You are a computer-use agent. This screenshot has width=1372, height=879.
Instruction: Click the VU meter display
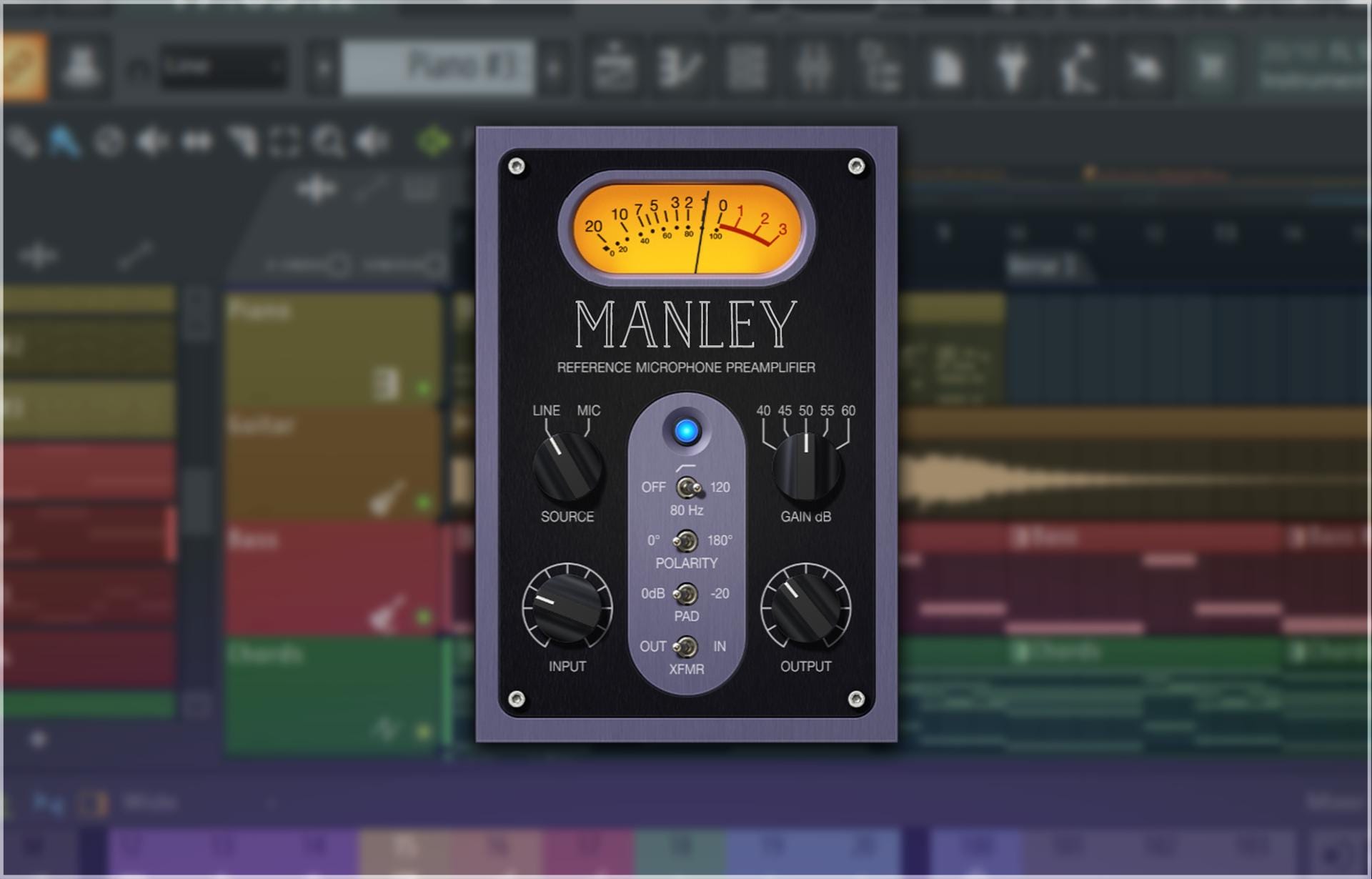(686, 229)
